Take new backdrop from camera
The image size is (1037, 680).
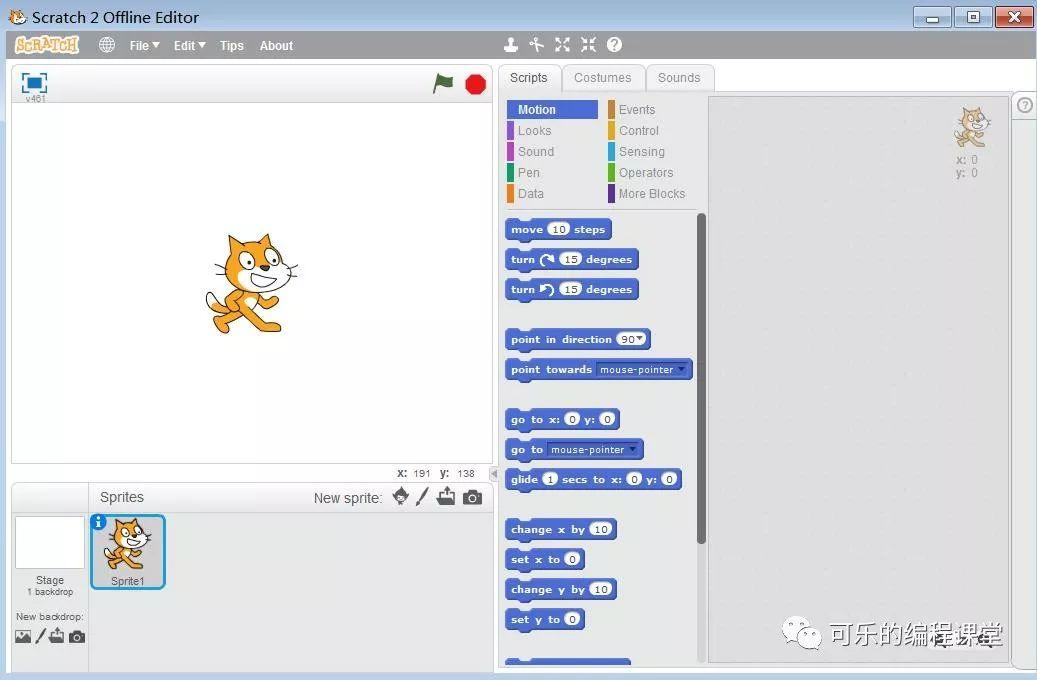77,637
